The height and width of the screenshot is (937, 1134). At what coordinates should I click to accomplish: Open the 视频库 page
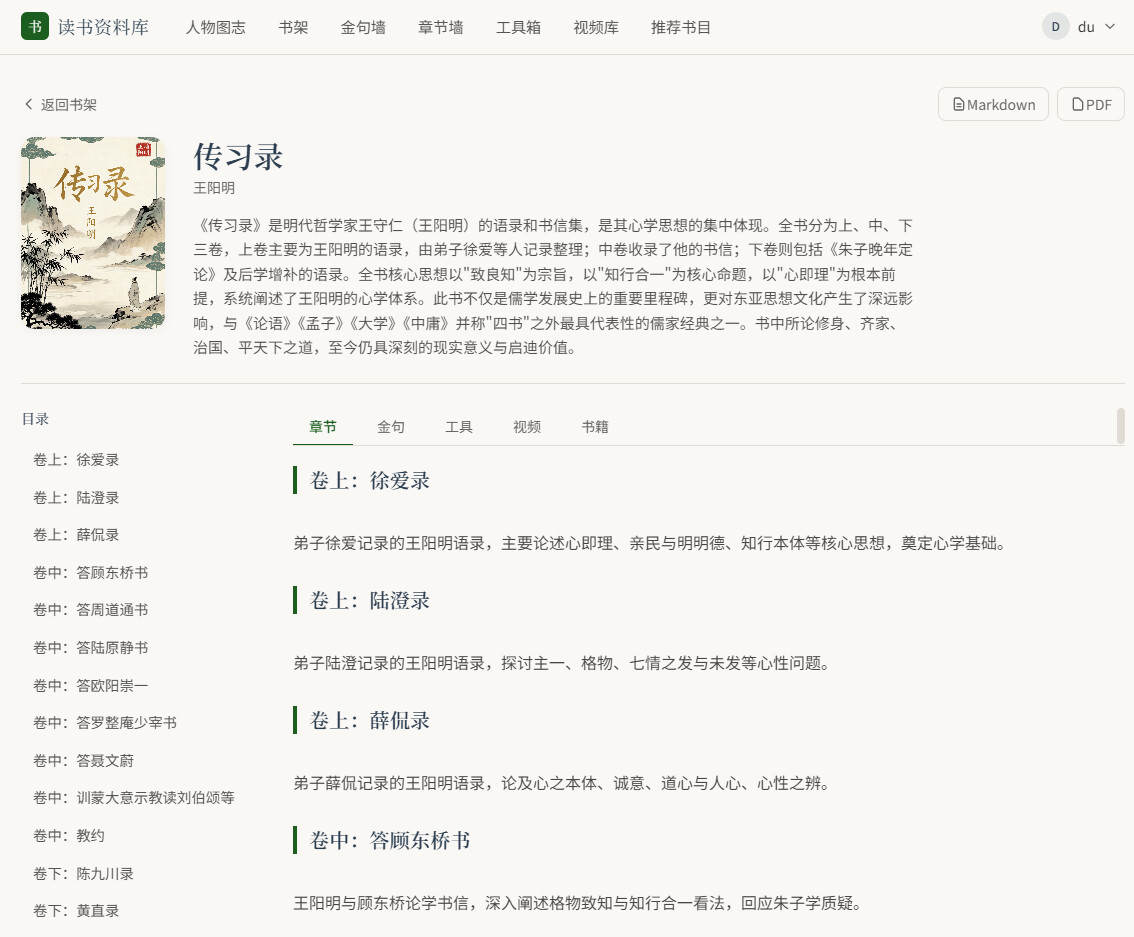pos(596,27)
